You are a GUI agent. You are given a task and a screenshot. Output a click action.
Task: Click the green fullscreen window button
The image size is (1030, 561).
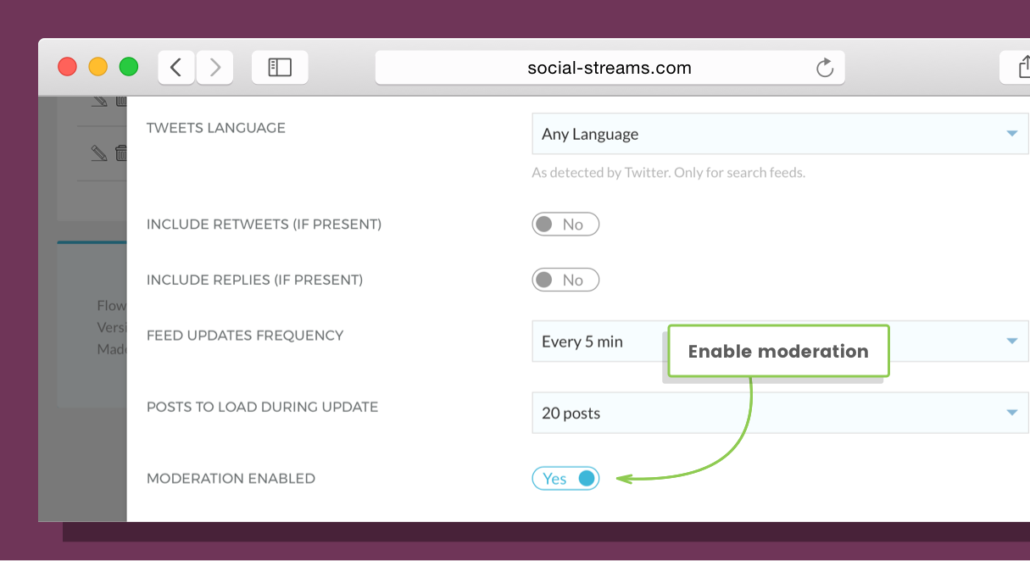point(129,67)
